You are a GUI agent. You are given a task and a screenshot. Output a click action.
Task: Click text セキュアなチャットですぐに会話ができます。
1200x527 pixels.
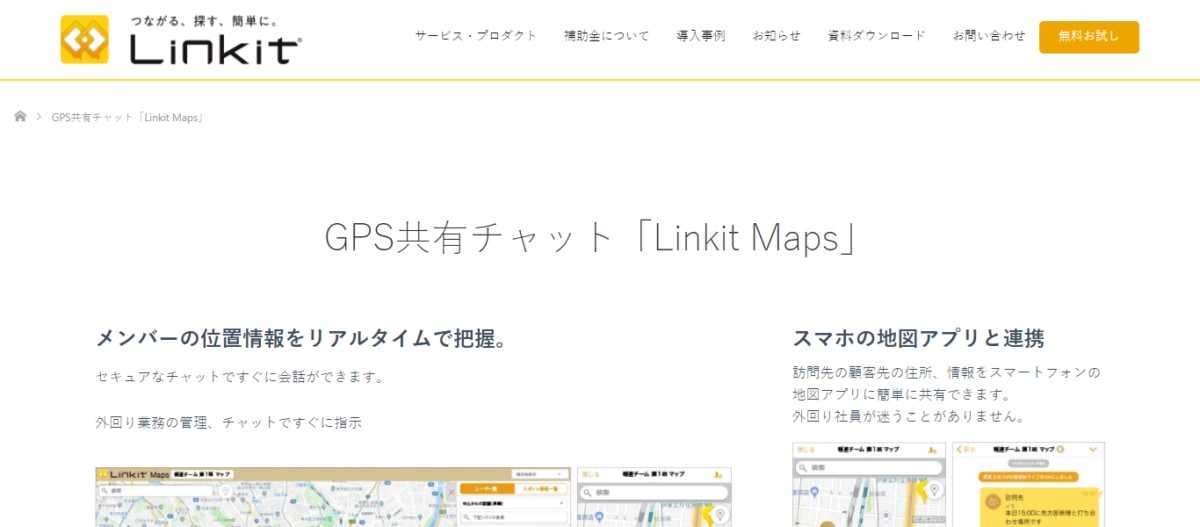(x=240, y=377)
